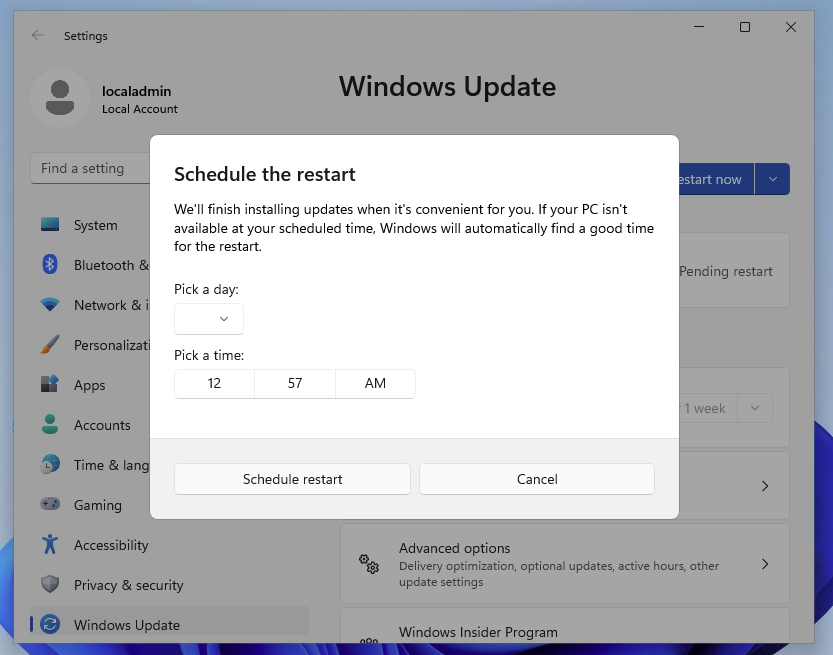Image resolution: width=833 pixels, height=655 pixels.
Task: Click the Advanced options gears icon
Action: click(x=369, y=564)
